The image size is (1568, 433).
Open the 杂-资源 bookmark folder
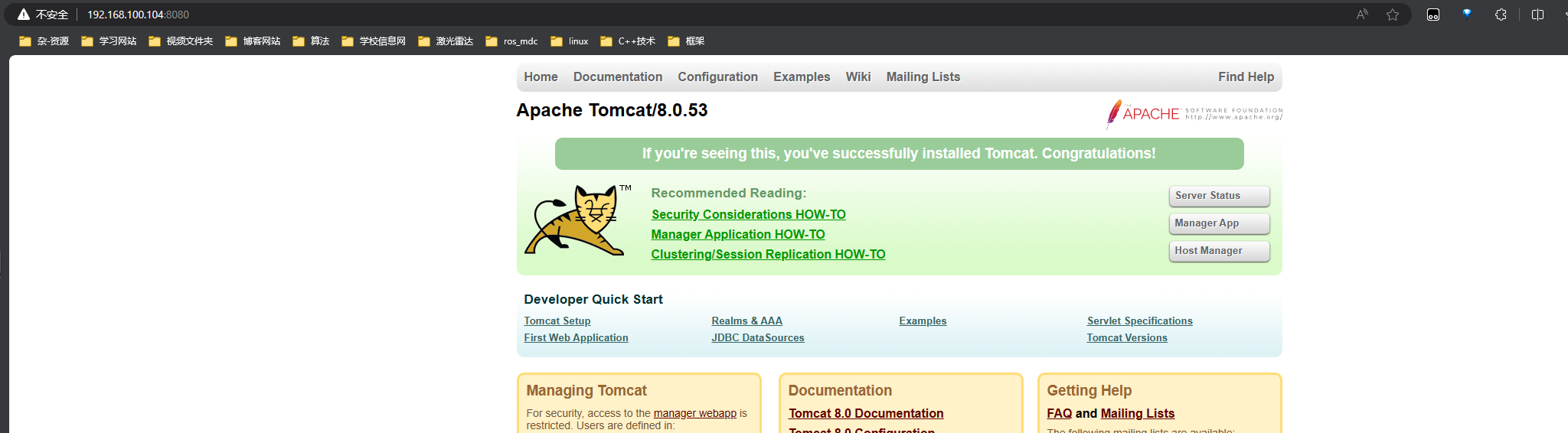tap(44, 41)
